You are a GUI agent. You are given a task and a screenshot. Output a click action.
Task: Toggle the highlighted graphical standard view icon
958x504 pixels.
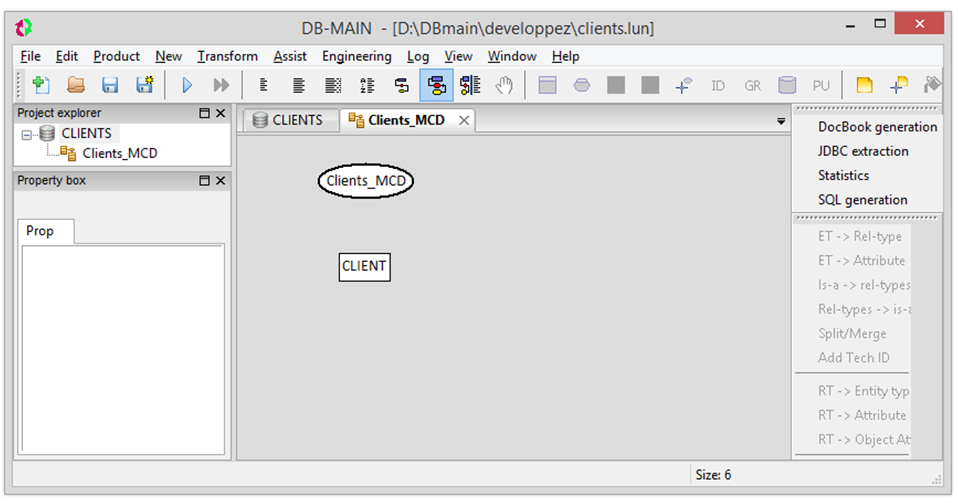click(436, 85)
